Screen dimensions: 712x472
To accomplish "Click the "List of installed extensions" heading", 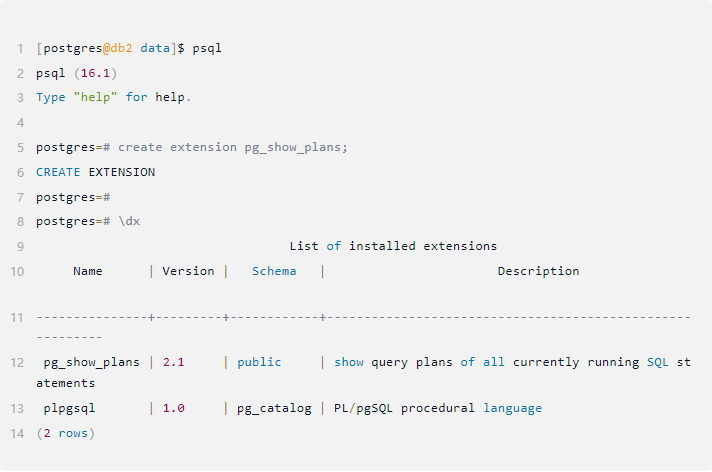I will 393,246.
